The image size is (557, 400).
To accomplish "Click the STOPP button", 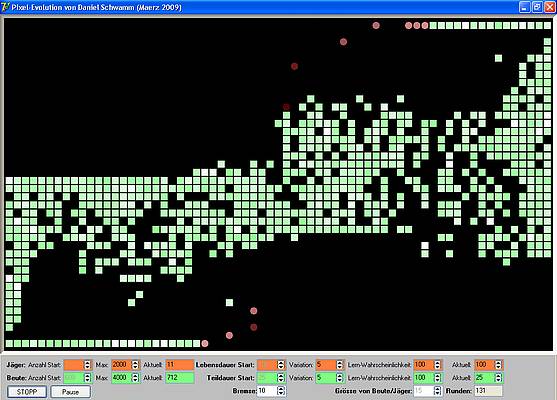I will [27, 392].
